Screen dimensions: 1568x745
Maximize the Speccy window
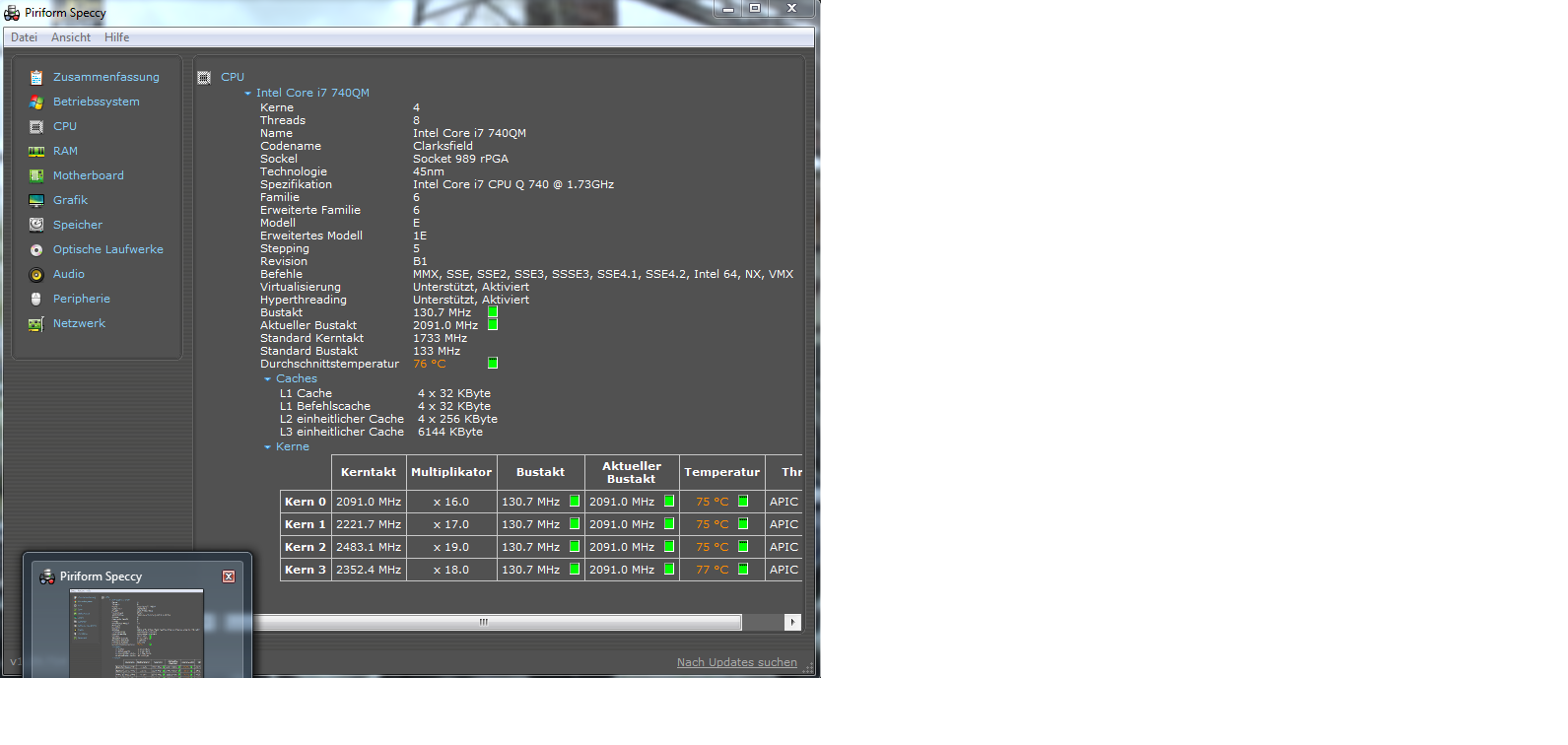click(755, 9)
